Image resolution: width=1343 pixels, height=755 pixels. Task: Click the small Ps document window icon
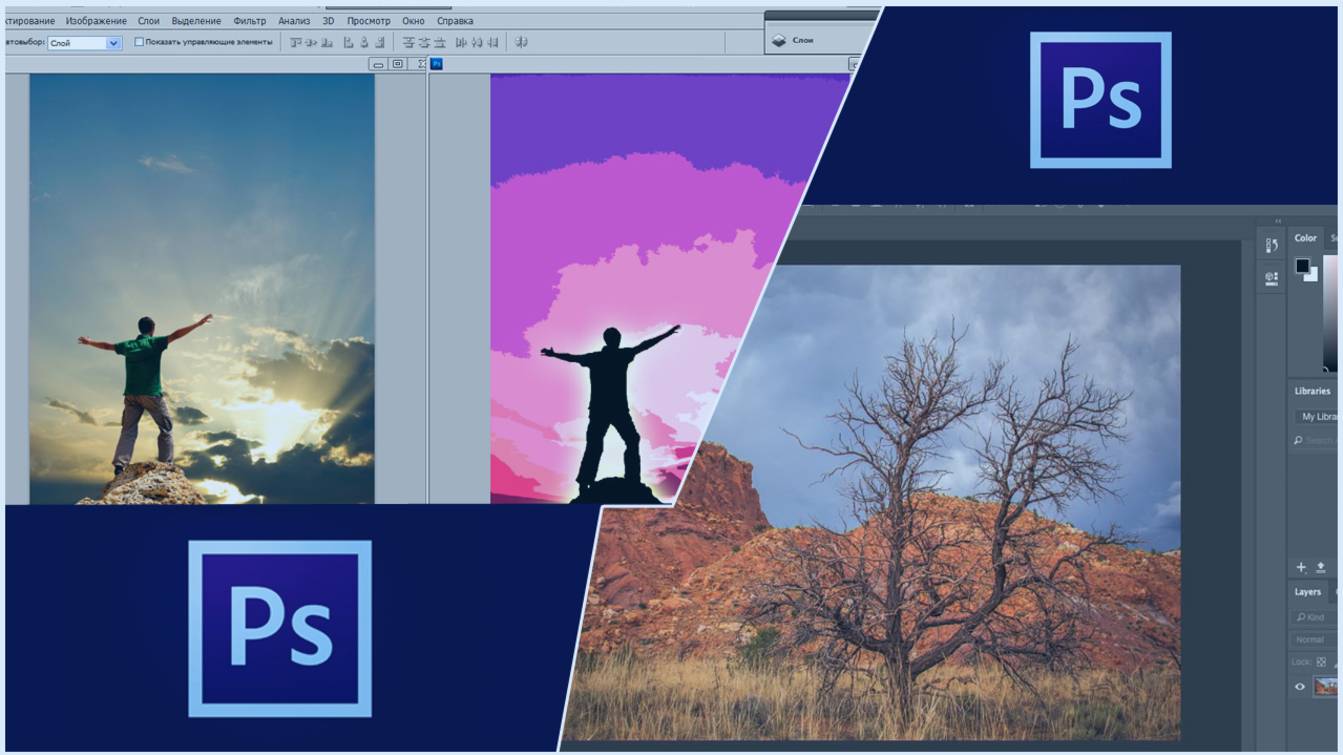point(436,64)
